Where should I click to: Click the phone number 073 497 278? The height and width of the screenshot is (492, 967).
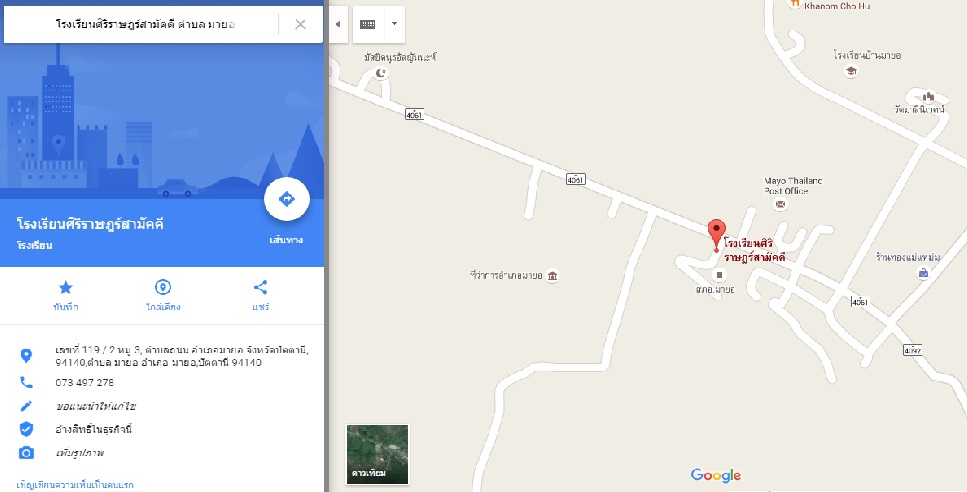[84, 382]
